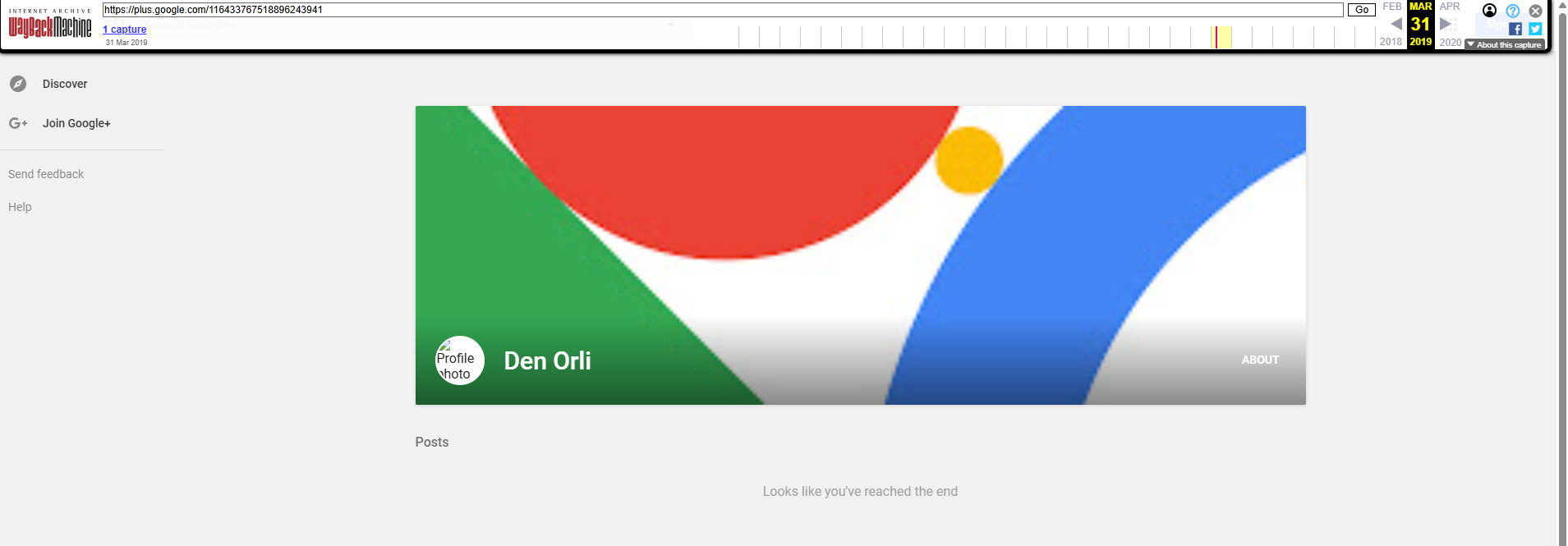Click the Wayback URL input field

point(723,10)
